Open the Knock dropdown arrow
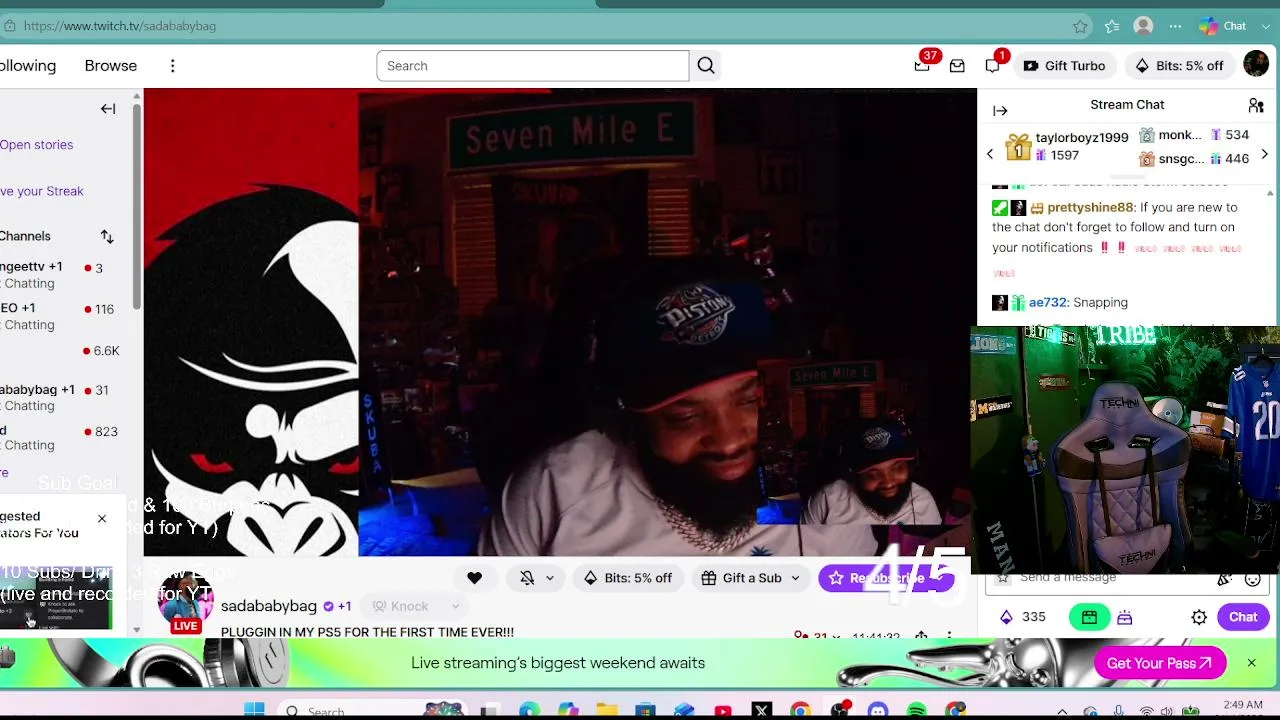Image resolution: width=1280 pixels, height=720 pixels. 455,606
